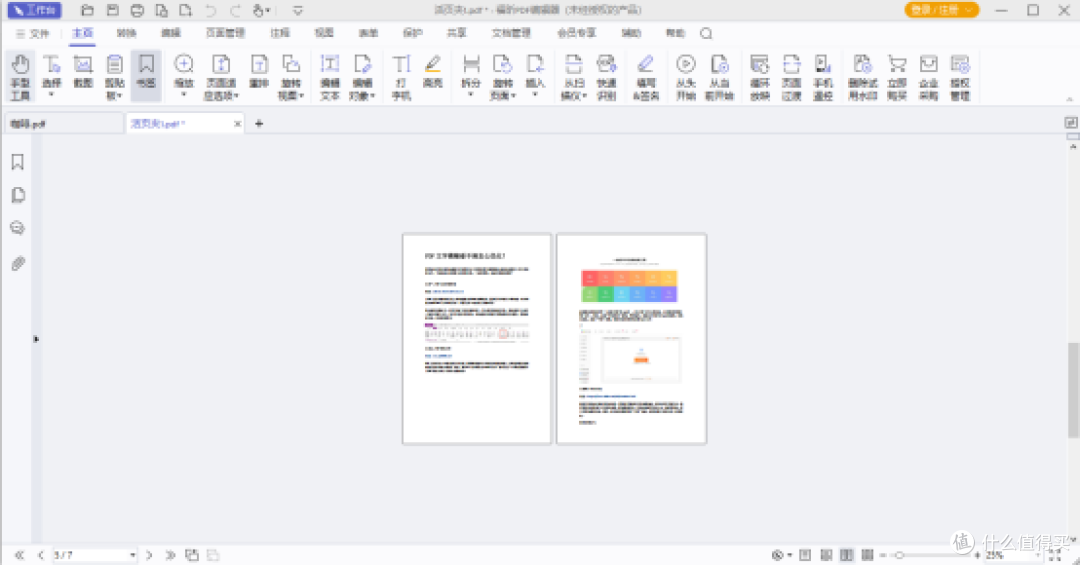Image resolution: width=1080 pixels, height=565 pixels.
Task: Click the Open file folder icon
Action: click(x=87, y=10)
